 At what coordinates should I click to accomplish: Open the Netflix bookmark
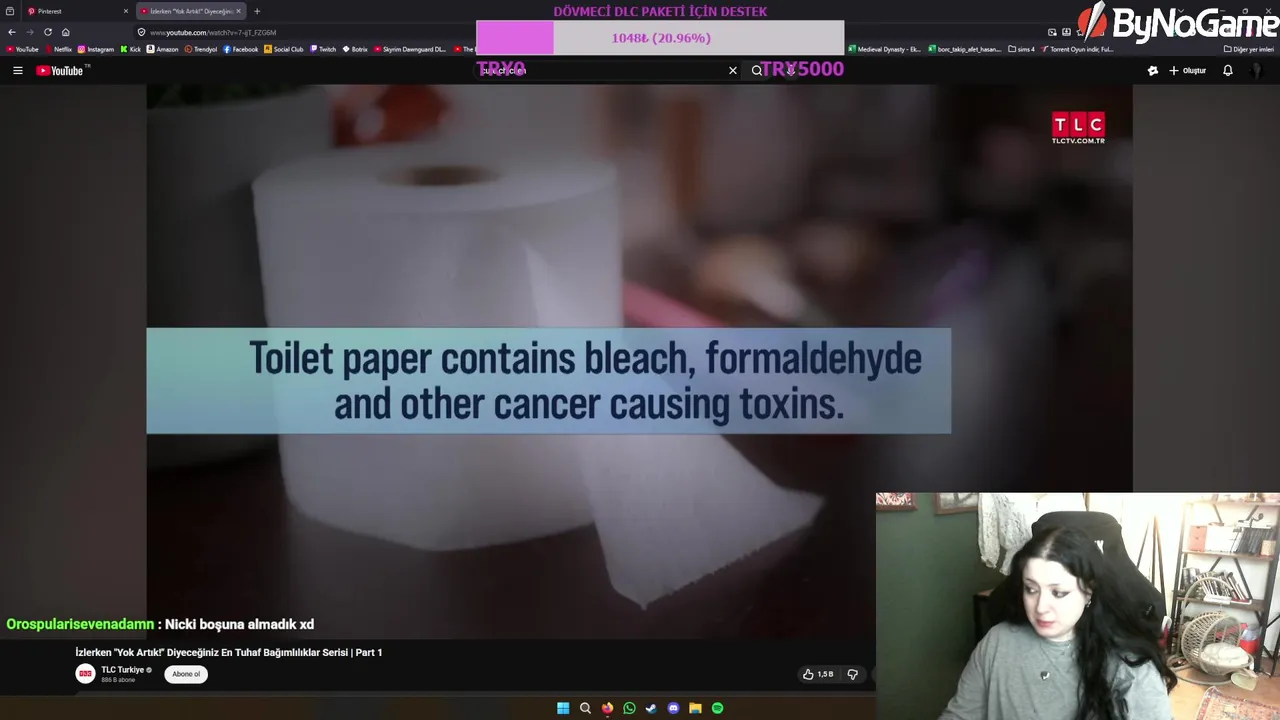[58, 49]
